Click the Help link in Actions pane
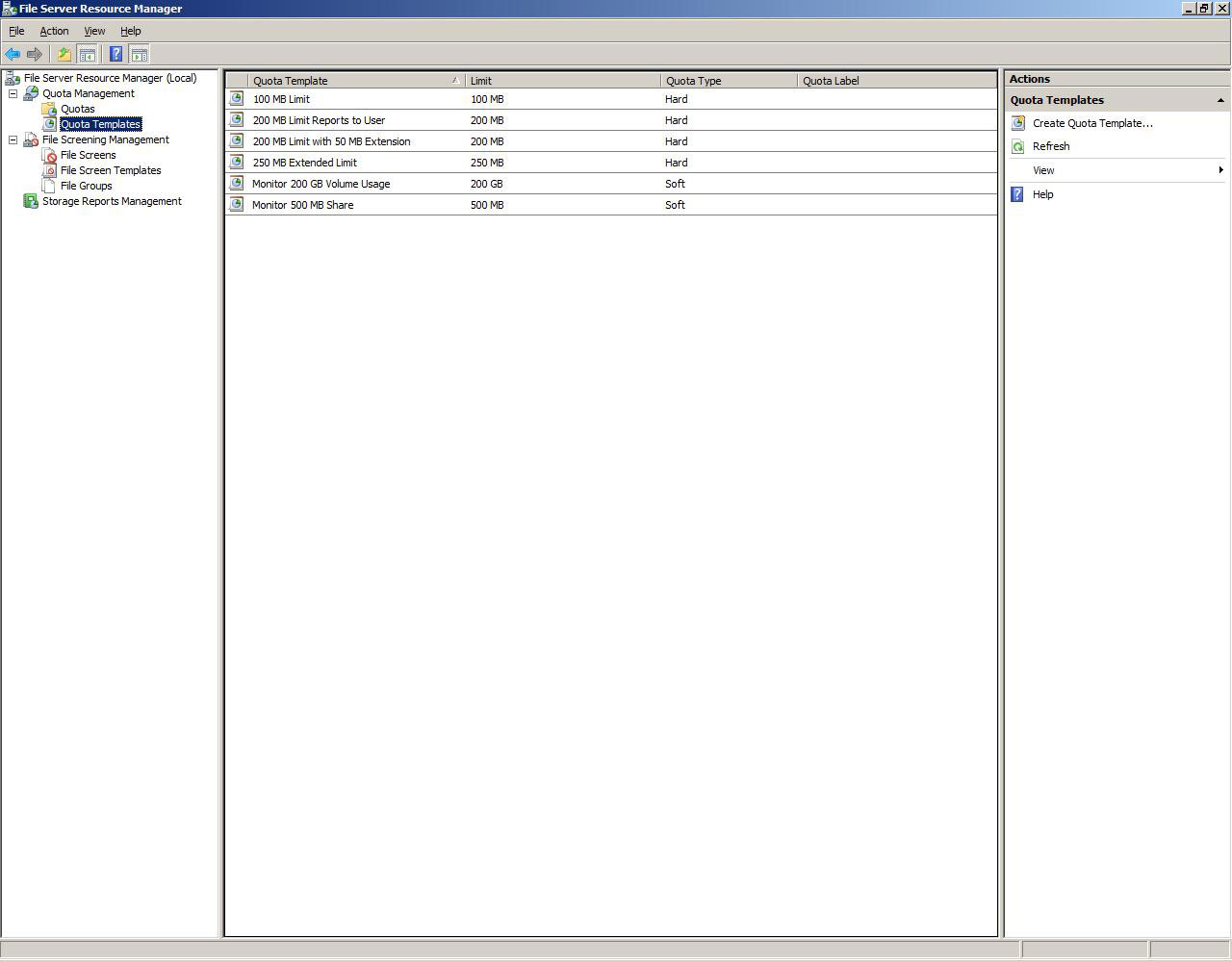This screenshot has width=1232, height=962. pyautogui.click(x=1042, y=194)
